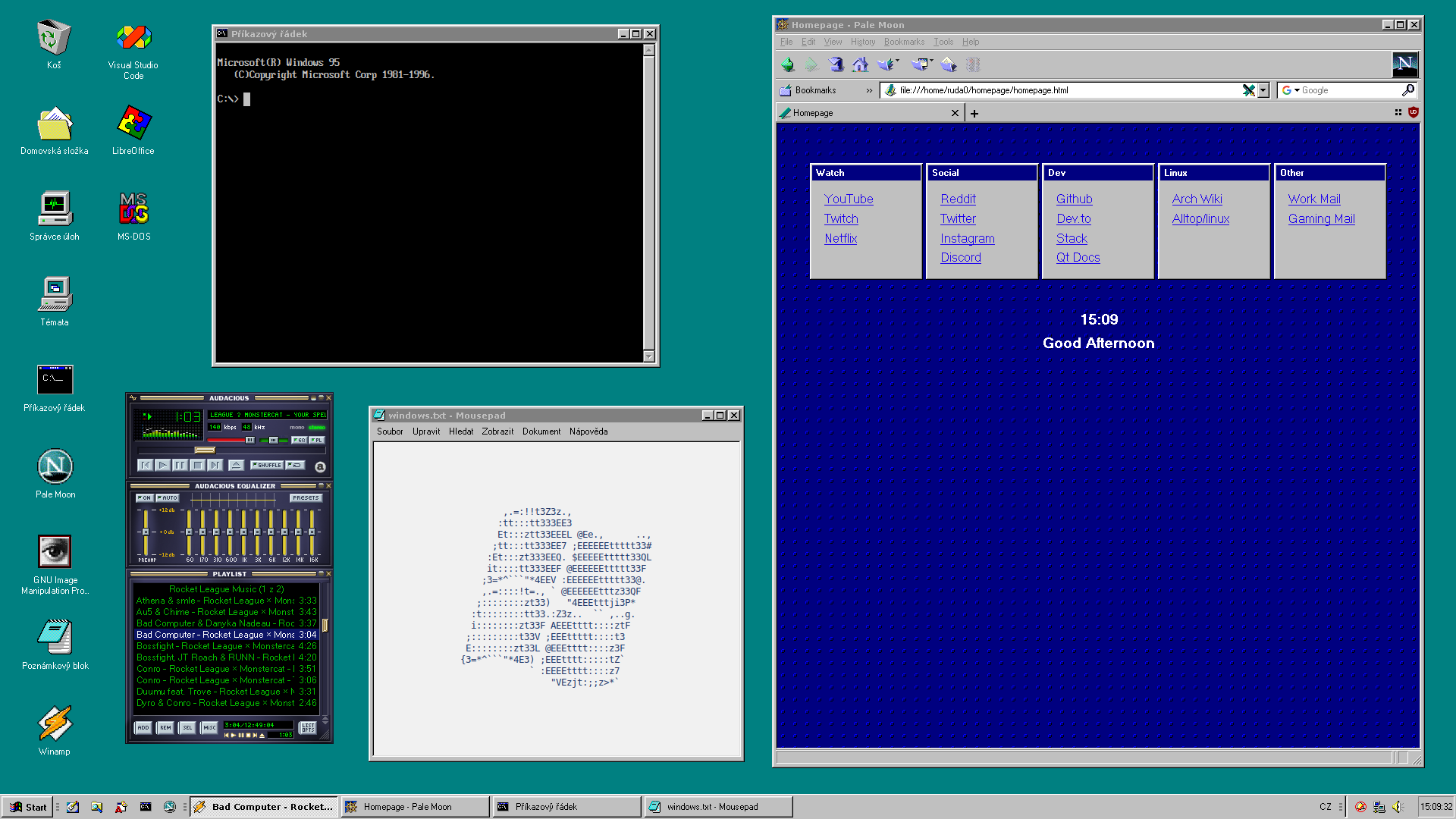This screenshot has width=1456, height=819.
Task: Pause playback in Audacious player
Action: 180,465
